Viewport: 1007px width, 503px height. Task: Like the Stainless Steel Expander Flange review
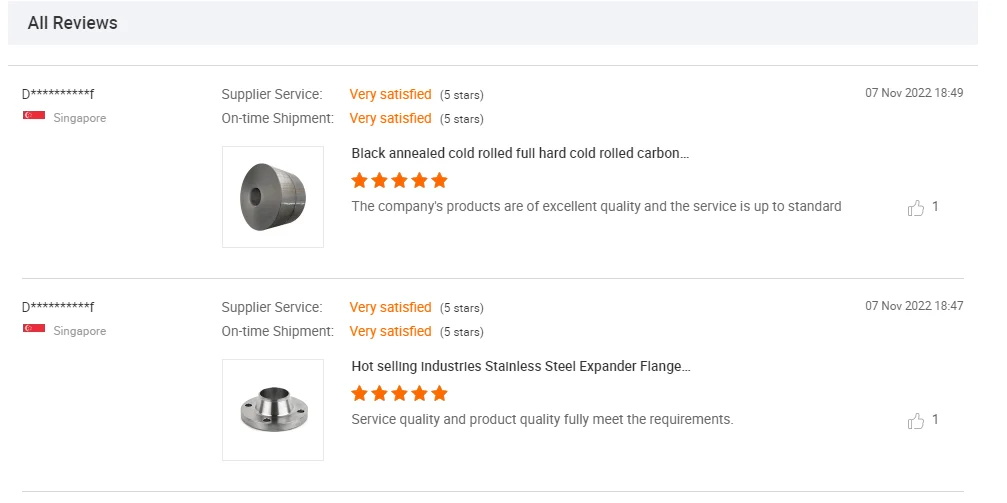[x=916, y=421]
